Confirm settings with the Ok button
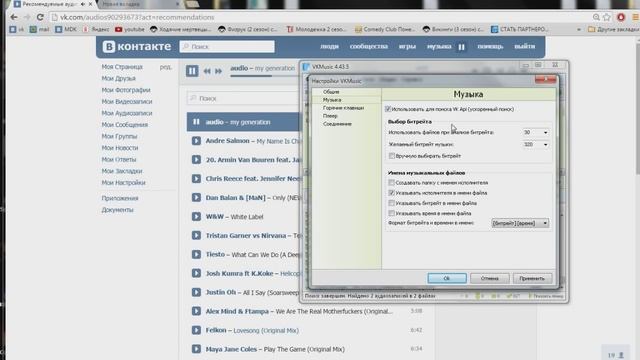This screenshot has width=640, height=360. (x=447, y=278)
